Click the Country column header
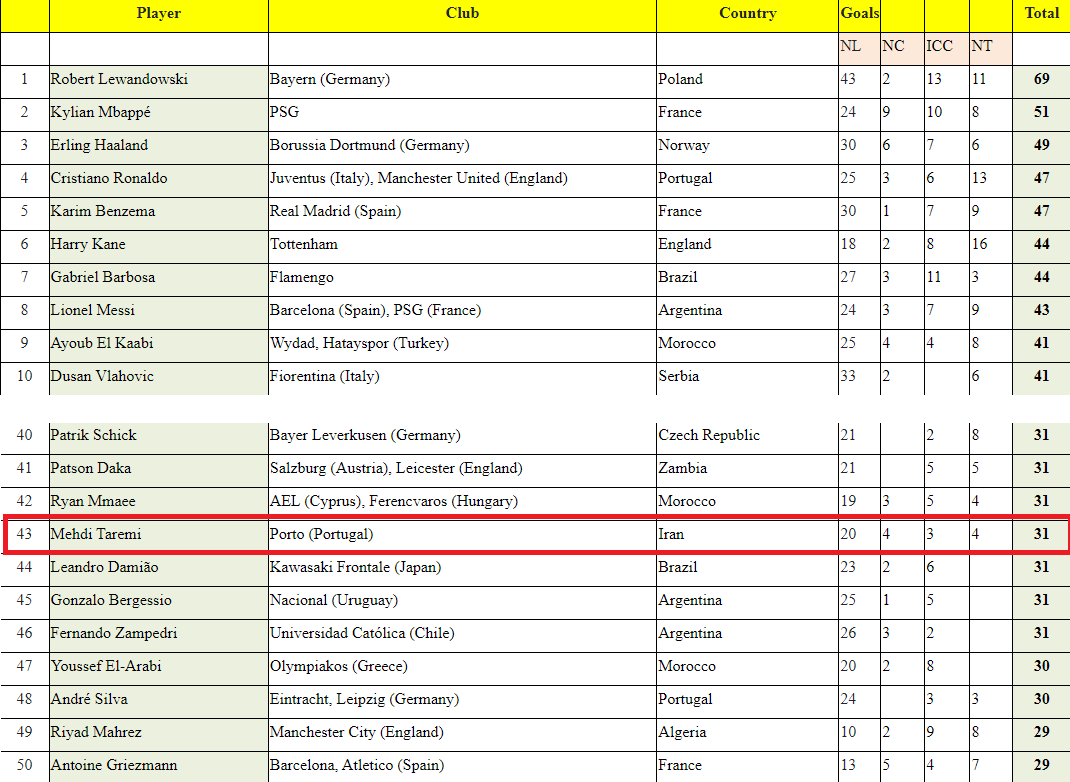This screenshot has width=1070, height=782. tap(747, 14)
